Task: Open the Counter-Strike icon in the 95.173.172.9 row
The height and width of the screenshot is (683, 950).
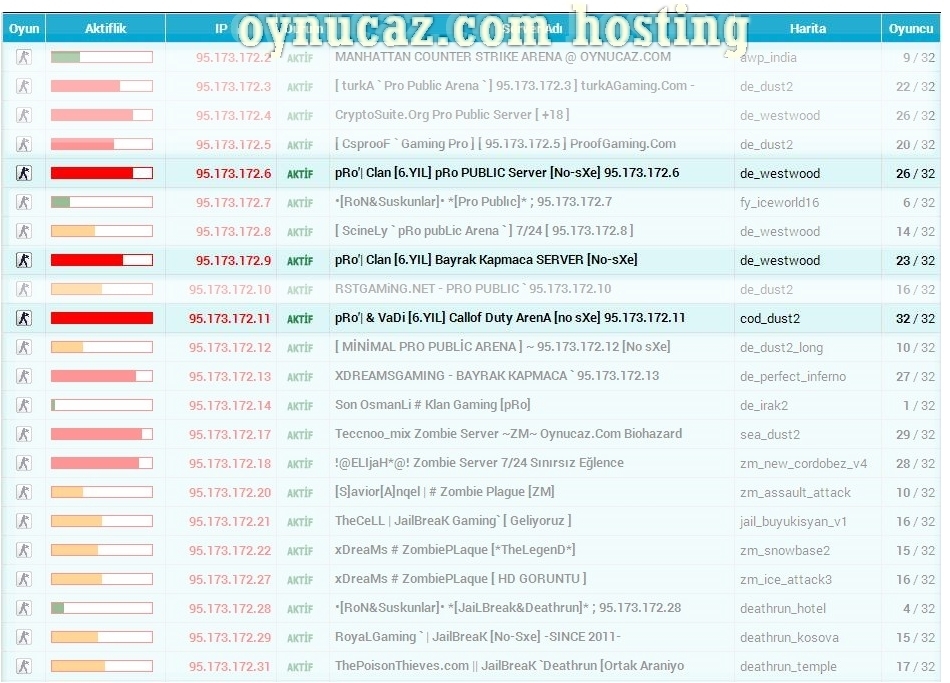Action: click(24, 260)
